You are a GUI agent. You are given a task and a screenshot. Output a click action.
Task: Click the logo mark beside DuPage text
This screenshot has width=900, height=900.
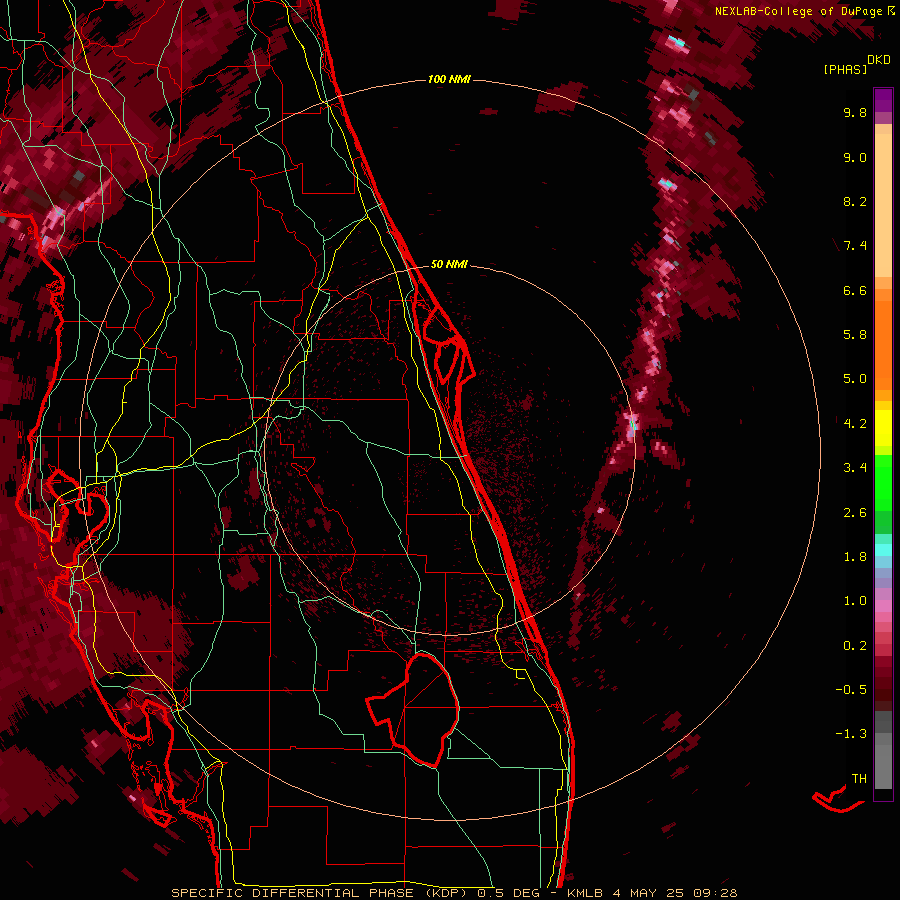(891, 11)
